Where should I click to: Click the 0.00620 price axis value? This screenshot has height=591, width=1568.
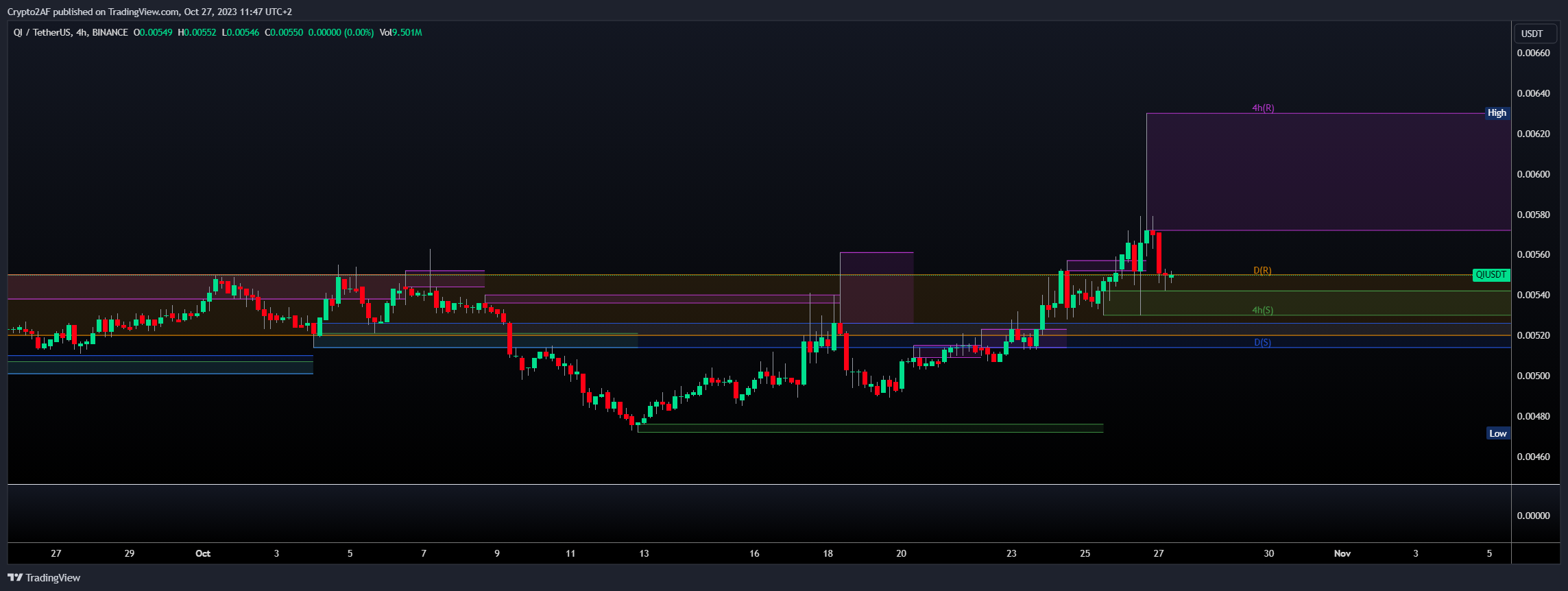1533,134
